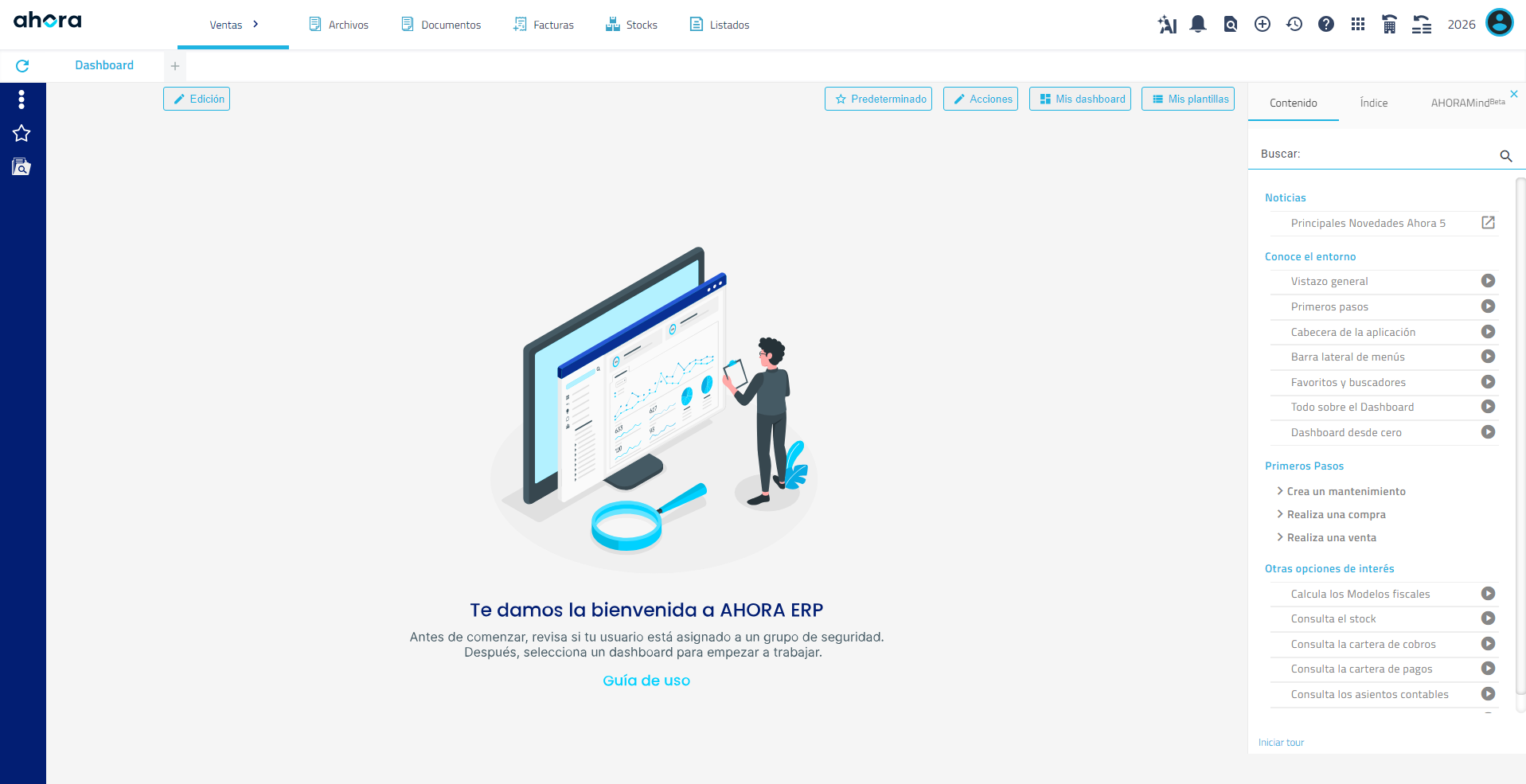Open the Listados menu
This screenshot has height=784, width=1526.
tap(720, 25)
